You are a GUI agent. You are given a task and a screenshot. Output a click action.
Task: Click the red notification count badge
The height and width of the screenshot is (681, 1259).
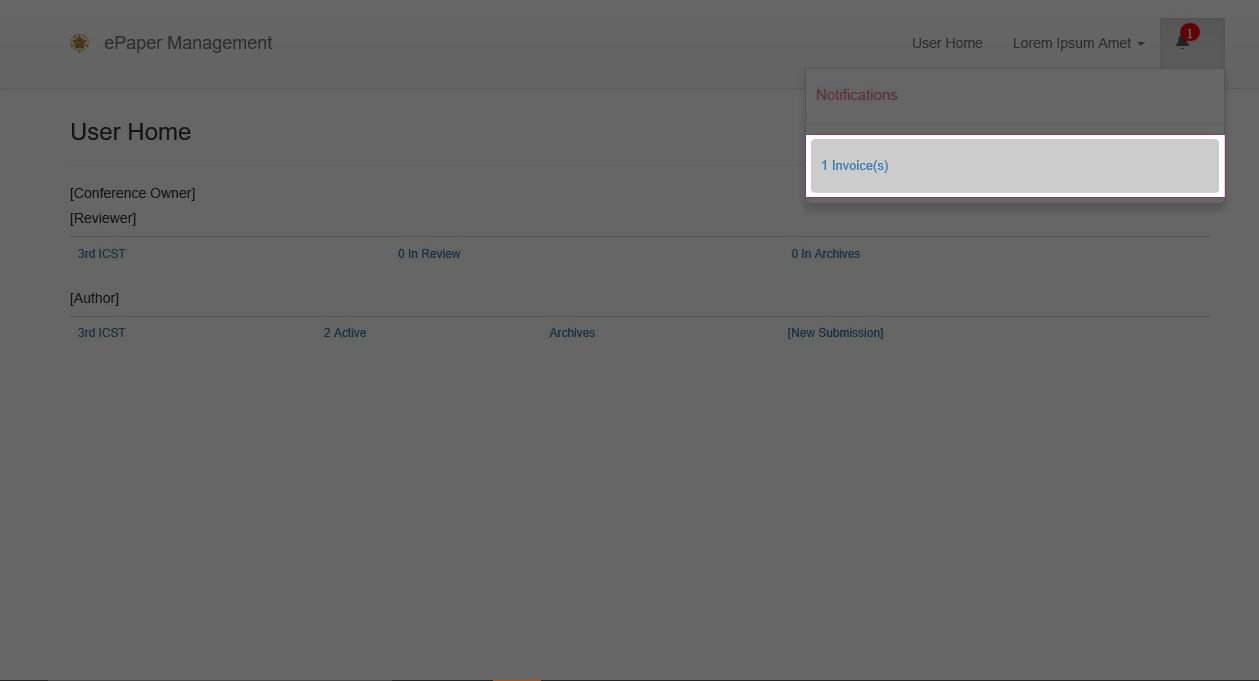point(1189,32)
